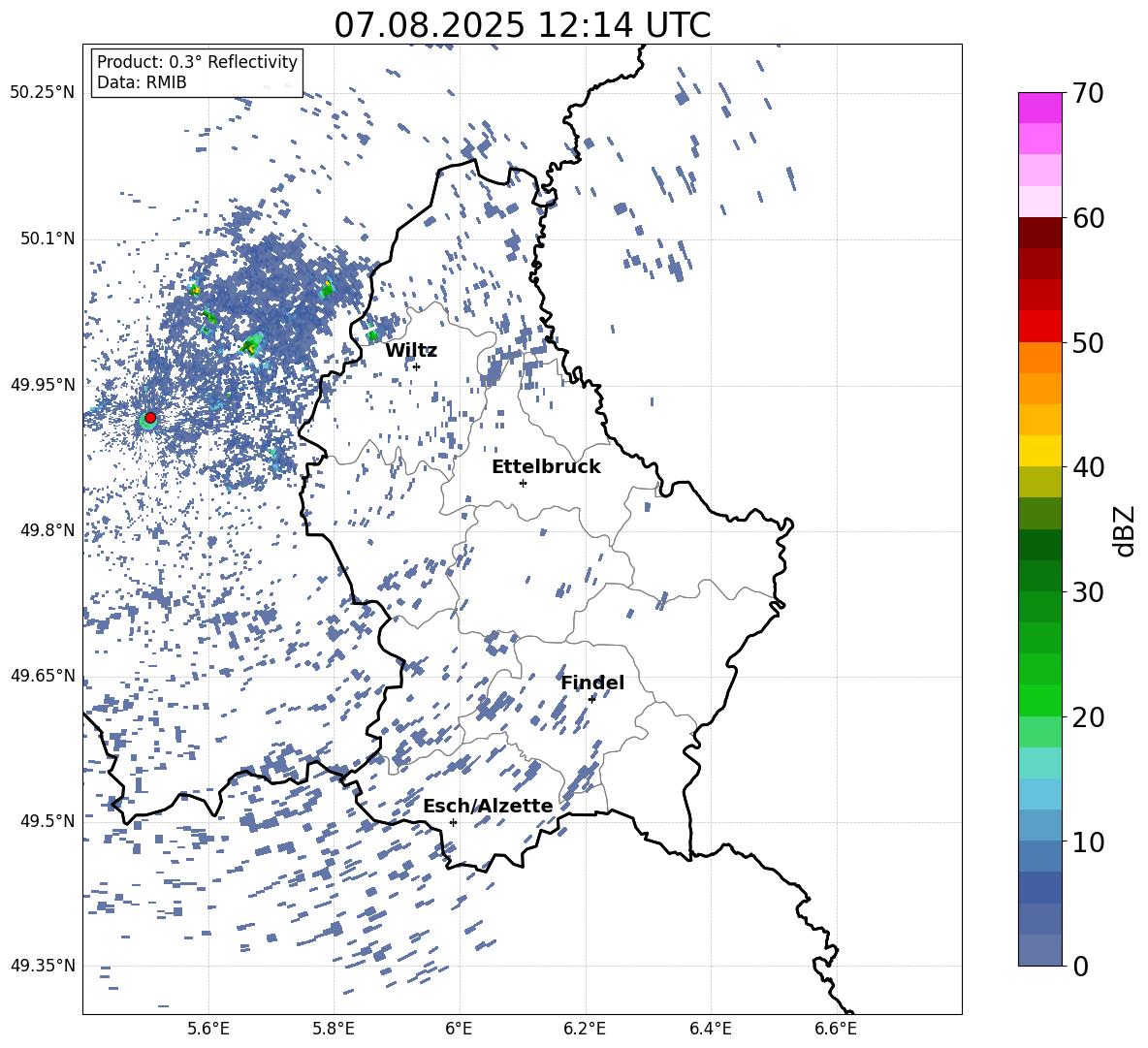Click the Wiltz station cross marker
Image resolution: width=1148 pixels, height=1048 pixels.
tap(417, 366)
